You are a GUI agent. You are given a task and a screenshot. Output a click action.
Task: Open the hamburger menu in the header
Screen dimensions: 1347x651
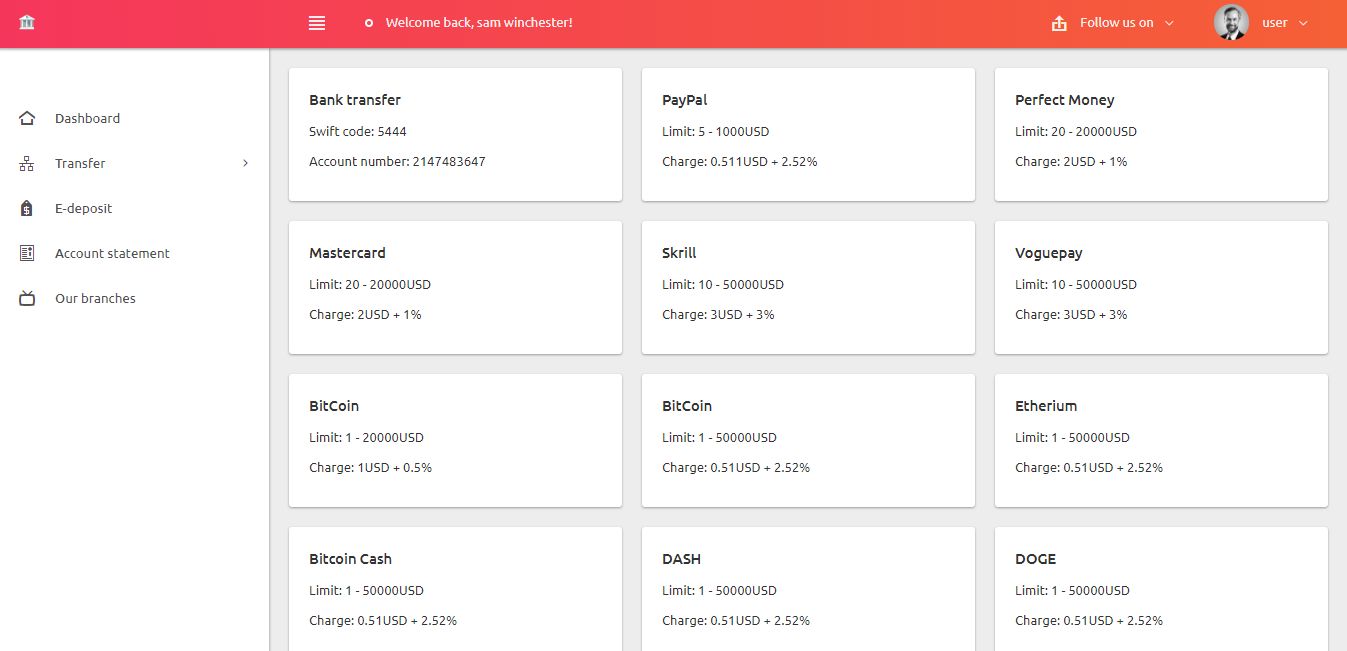316,22
